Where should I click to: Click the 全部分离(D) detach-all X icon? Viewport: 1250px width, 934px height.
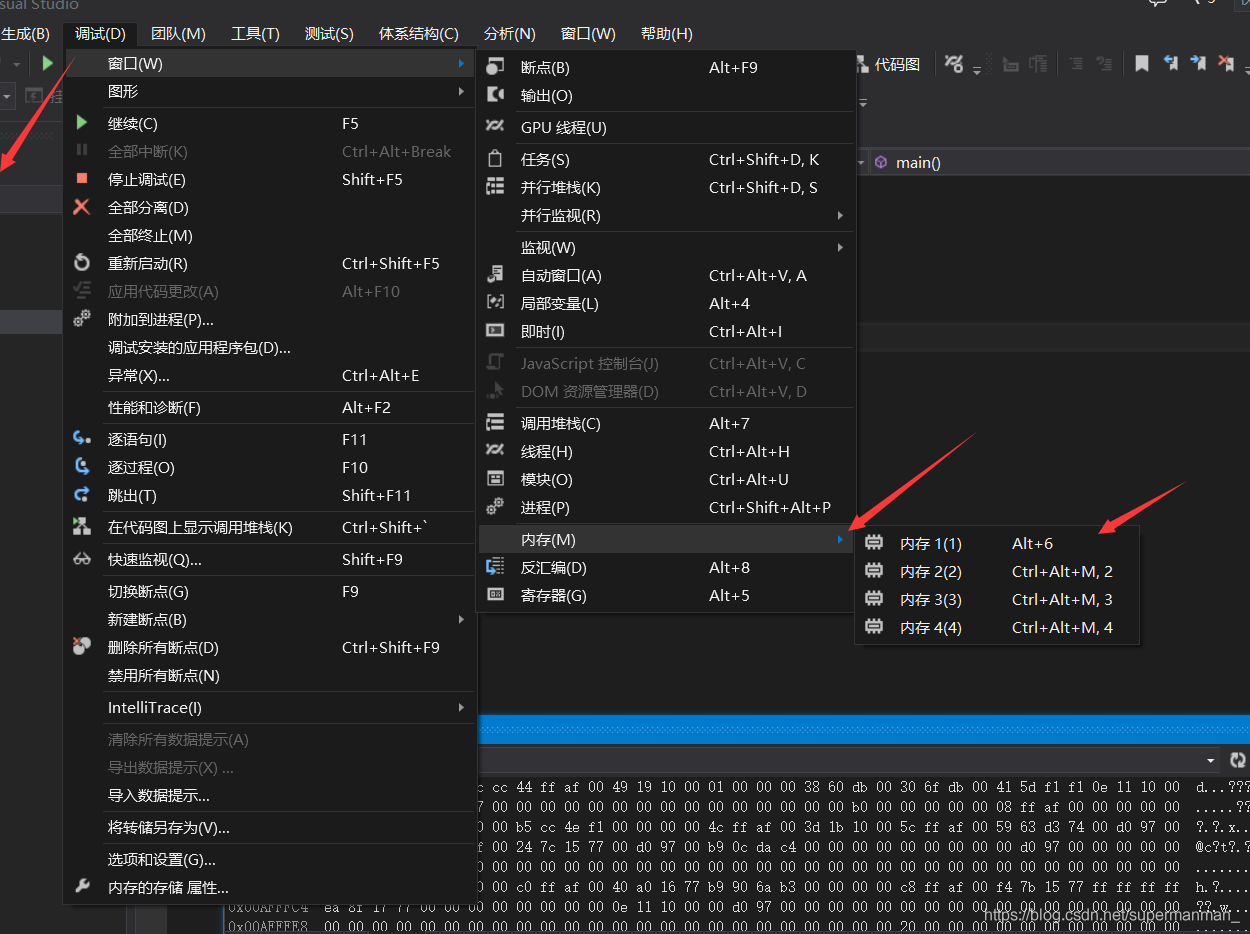pyautogui.click(x=82, y=207)
